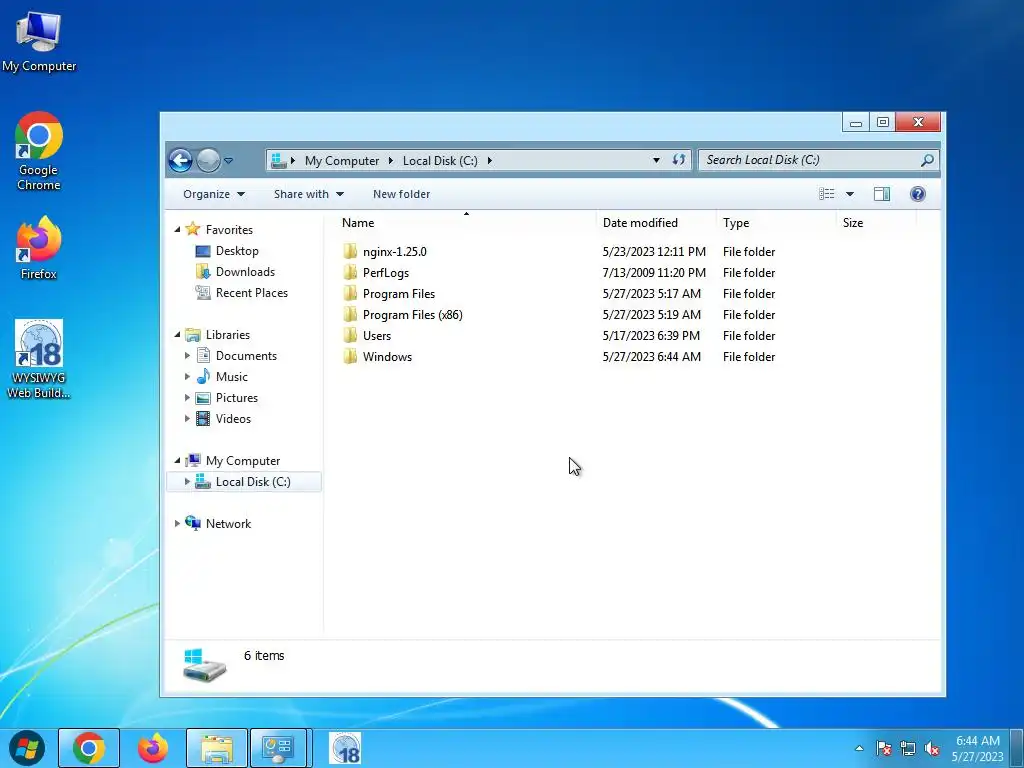Click the refresh icon in address bar

pyautogui.click(x=679, y=160)
